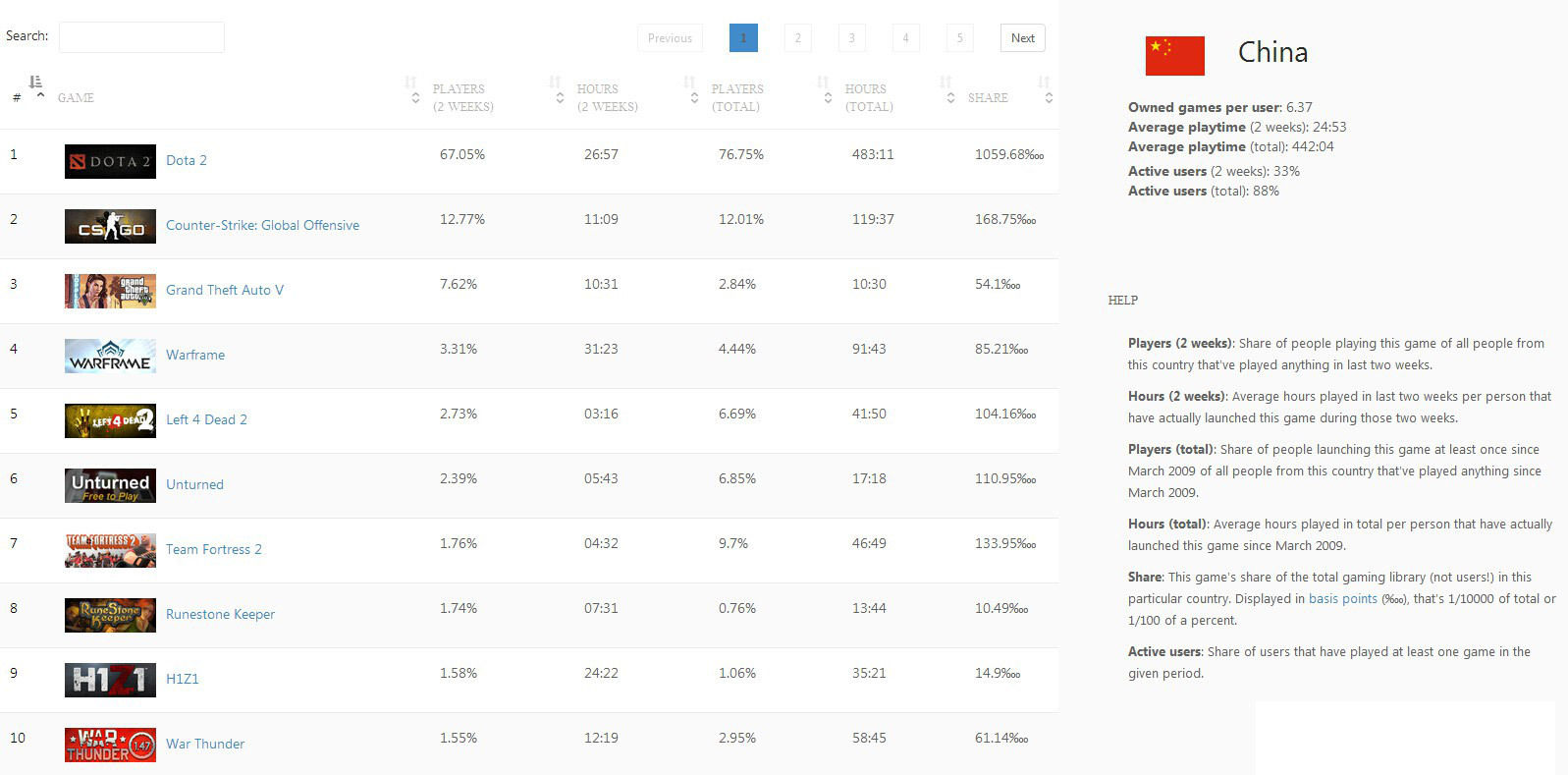The image size is (1568, 775).
Task: Click the China flag image
Action: click(x=1174, y=56)
